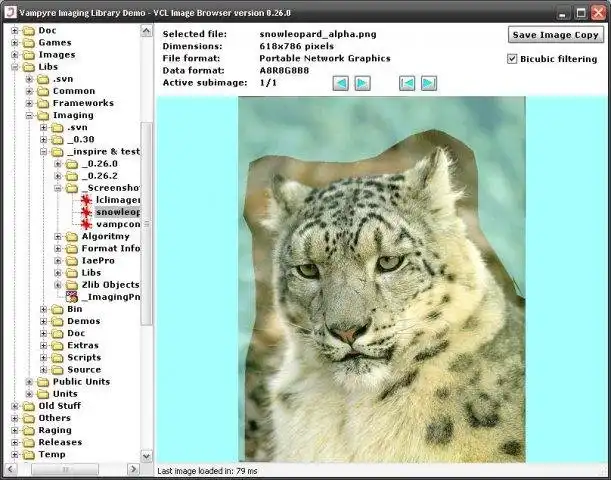The image size is (611, 480).
Task: Click the Portable Network Graphics format value
Action: pyautogui.click(x=325, y=58)
